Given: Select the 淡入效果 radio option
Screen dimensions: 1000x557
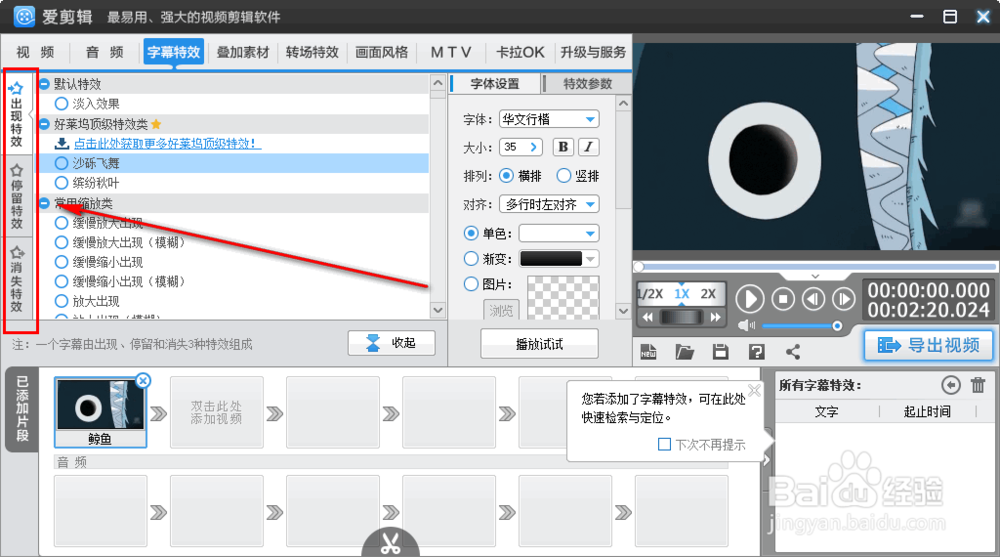Looking at the screenshot, I should pos(61,103).
